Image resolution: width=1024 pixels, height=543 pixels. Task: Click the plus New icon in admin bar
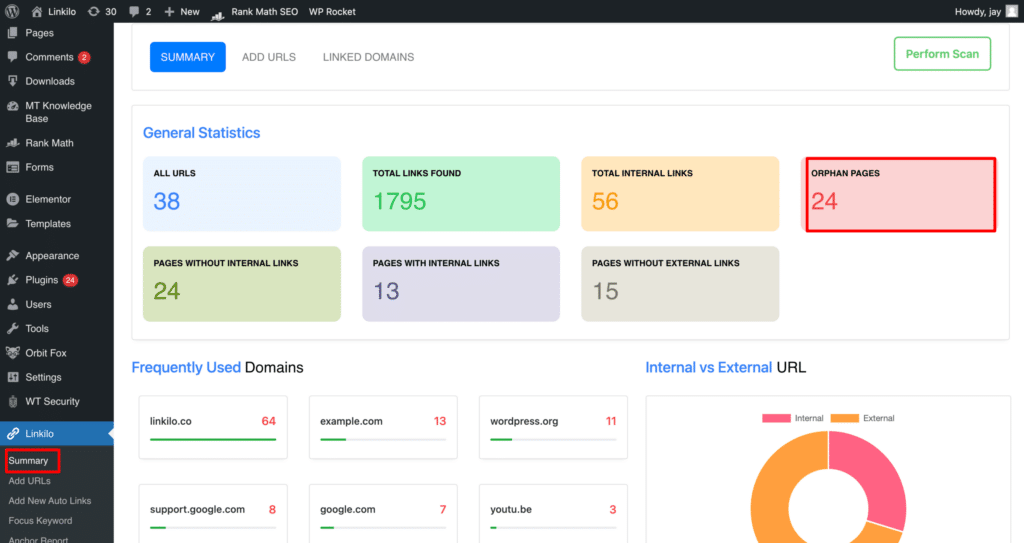coord(169,12)
